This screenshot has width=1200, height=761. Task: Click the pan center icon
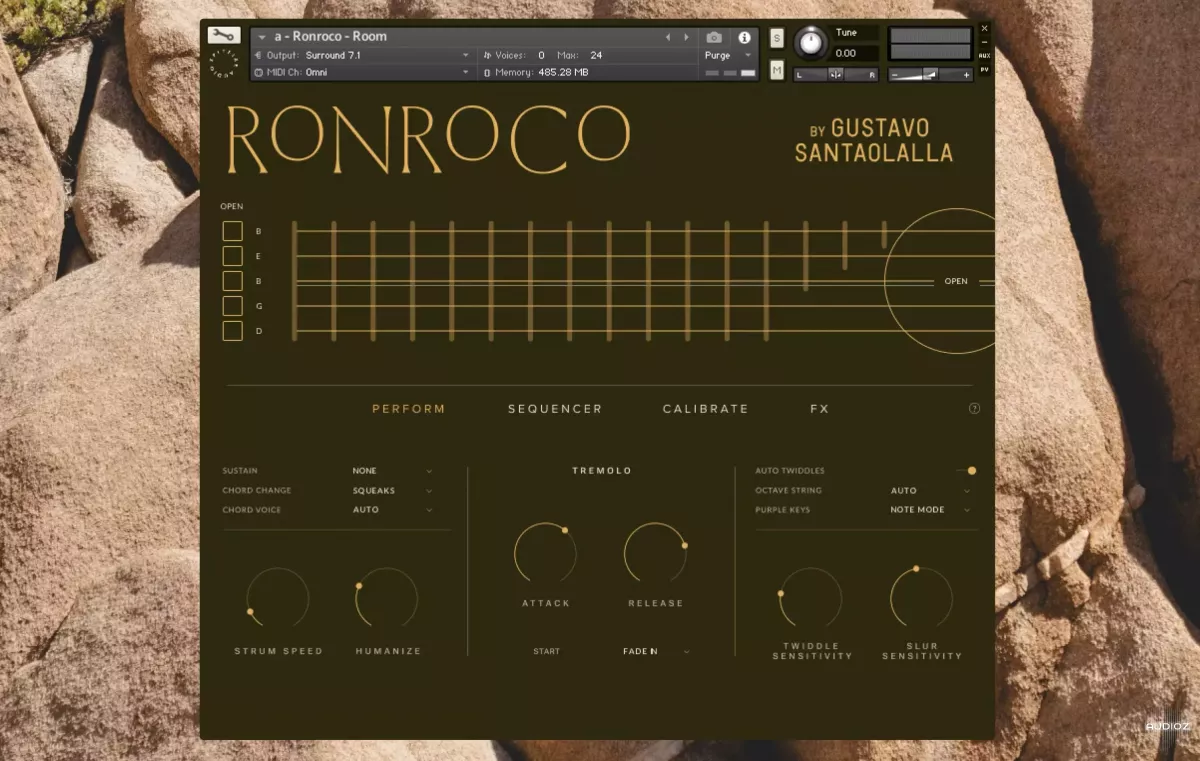point(836,75)
